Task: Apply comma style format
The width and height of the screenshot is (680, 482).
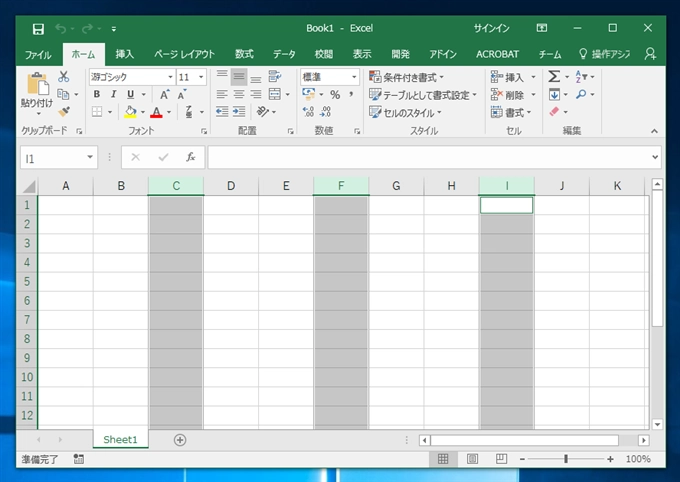Action: pyautogui.click(x=351, y=95)
